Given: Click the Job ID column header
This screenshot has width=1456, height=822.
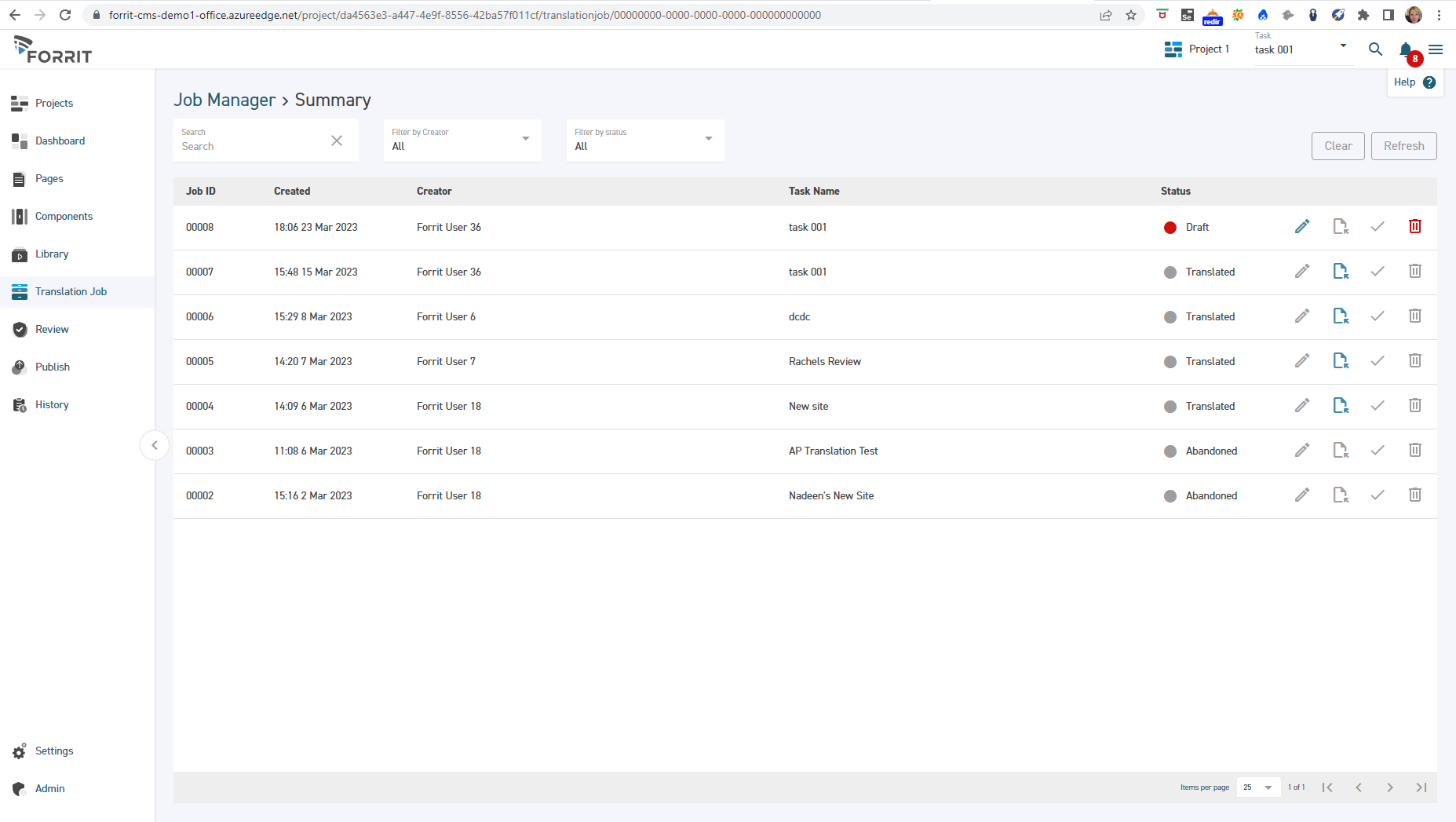Looking at the screenshot, I should tap(201, 192).
